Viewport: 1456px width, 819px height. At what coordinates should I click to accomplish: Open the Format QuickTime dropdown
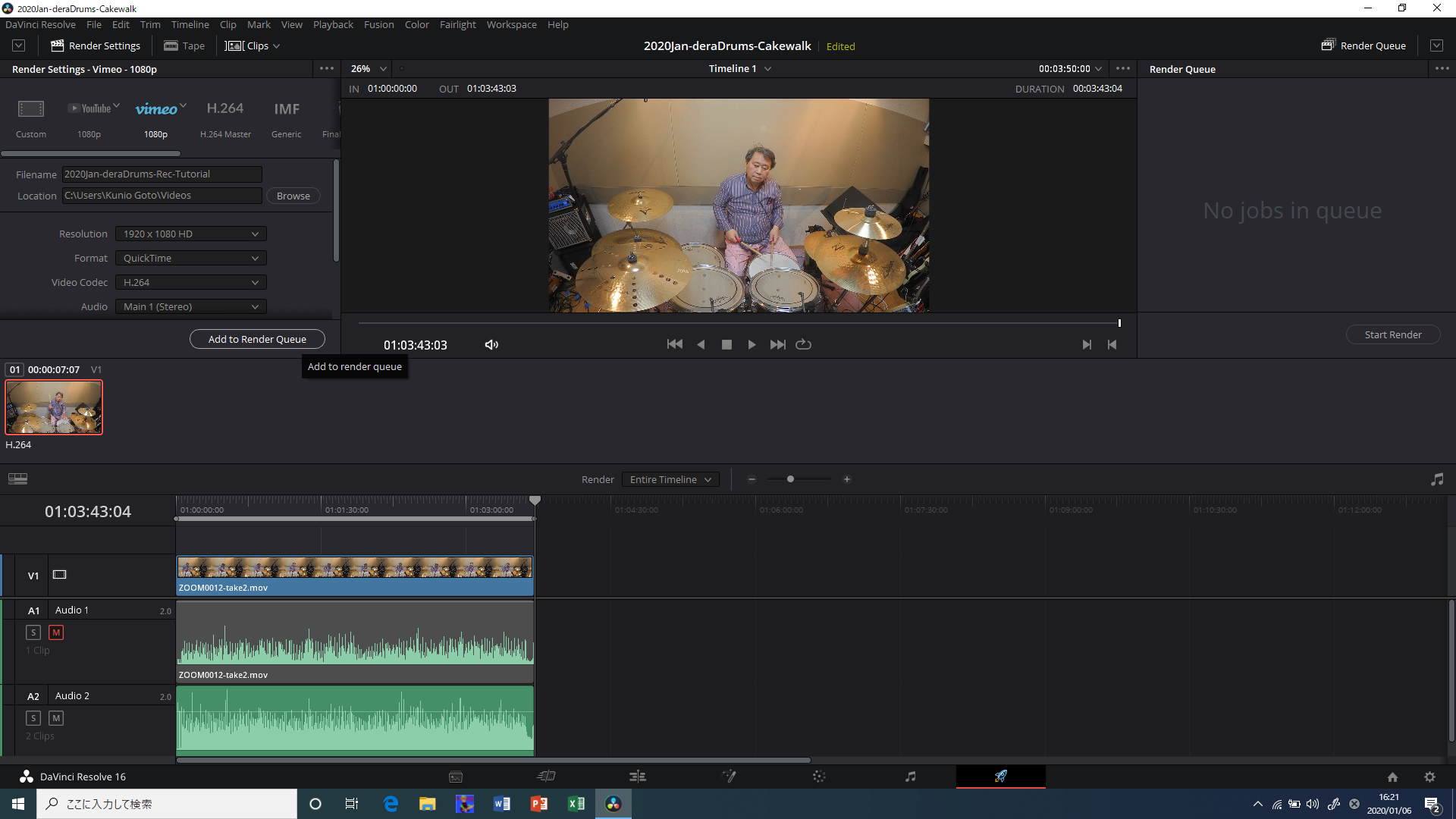tap(191, 259)
